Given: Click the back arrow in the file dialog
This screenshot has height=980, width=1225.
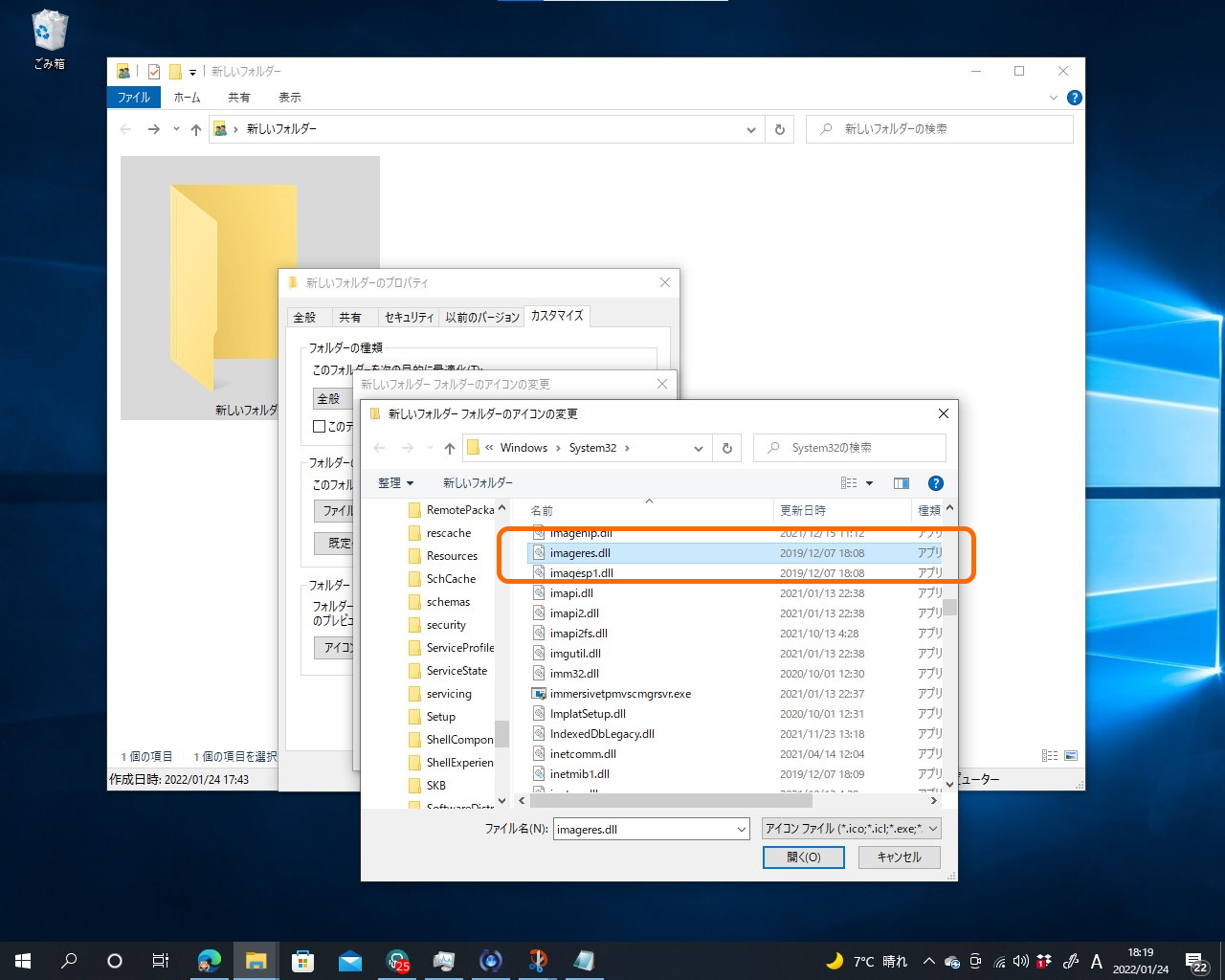Looking at the screenshot, I should click(379, 447).
